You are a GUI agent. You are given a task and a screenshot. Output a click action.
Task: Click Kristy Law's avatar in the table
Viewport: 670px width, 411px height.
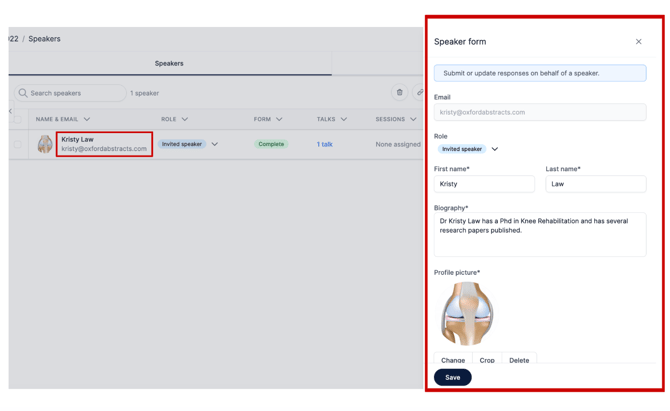45,145
